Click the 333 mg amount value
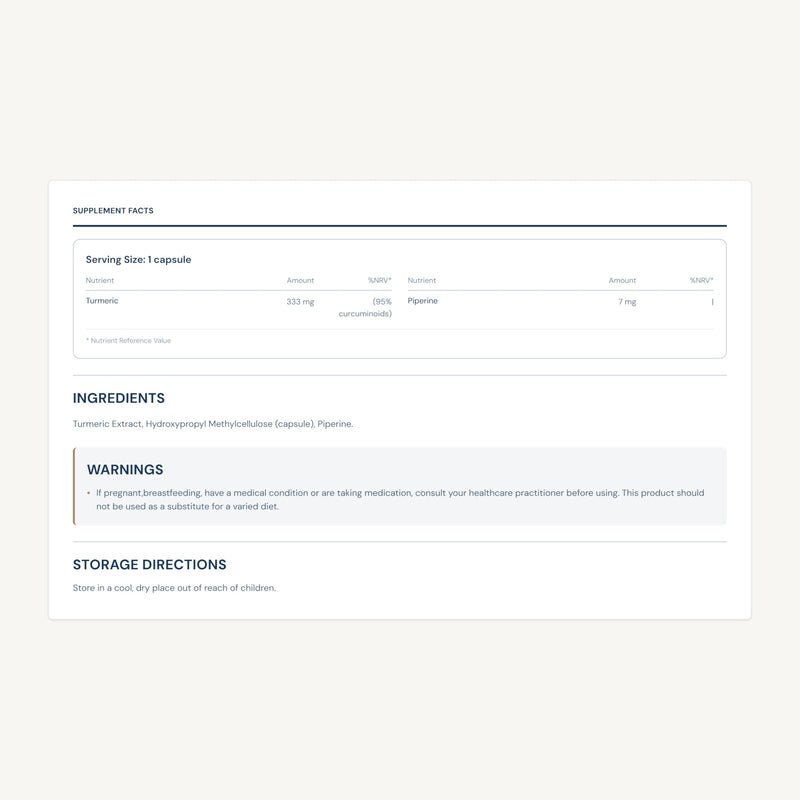This screenshot has height=800, width=800. pos(300,302)
